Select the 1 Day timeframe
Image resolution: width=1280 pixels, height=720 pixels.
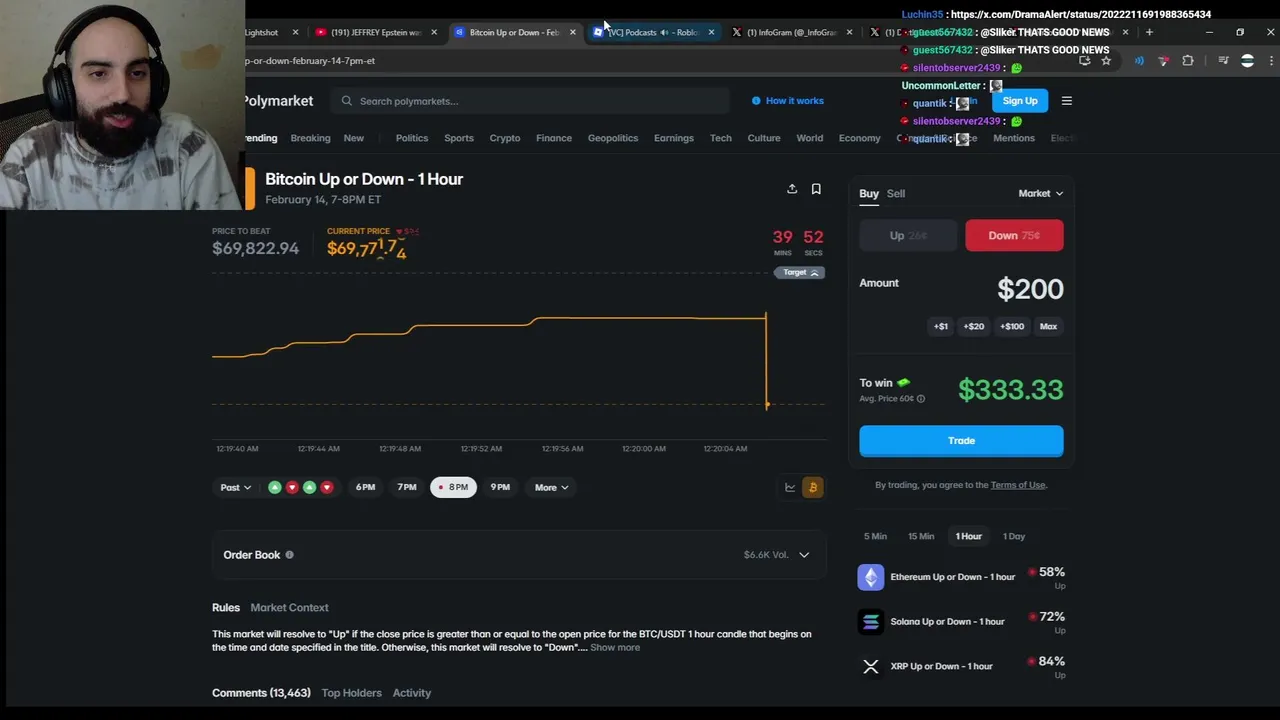point(1014,536)
